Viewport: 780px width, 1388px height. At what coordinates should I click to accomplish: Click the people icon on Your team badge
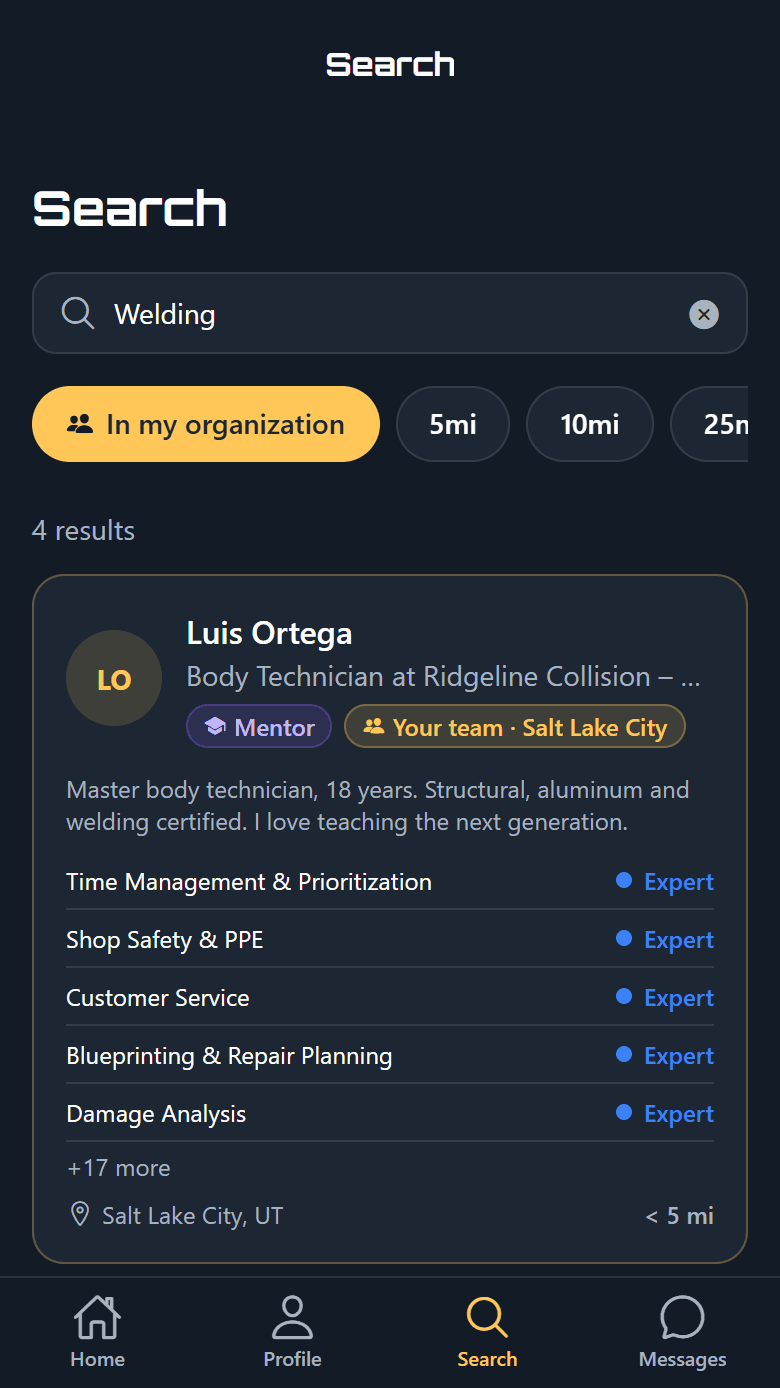point(374,727)
